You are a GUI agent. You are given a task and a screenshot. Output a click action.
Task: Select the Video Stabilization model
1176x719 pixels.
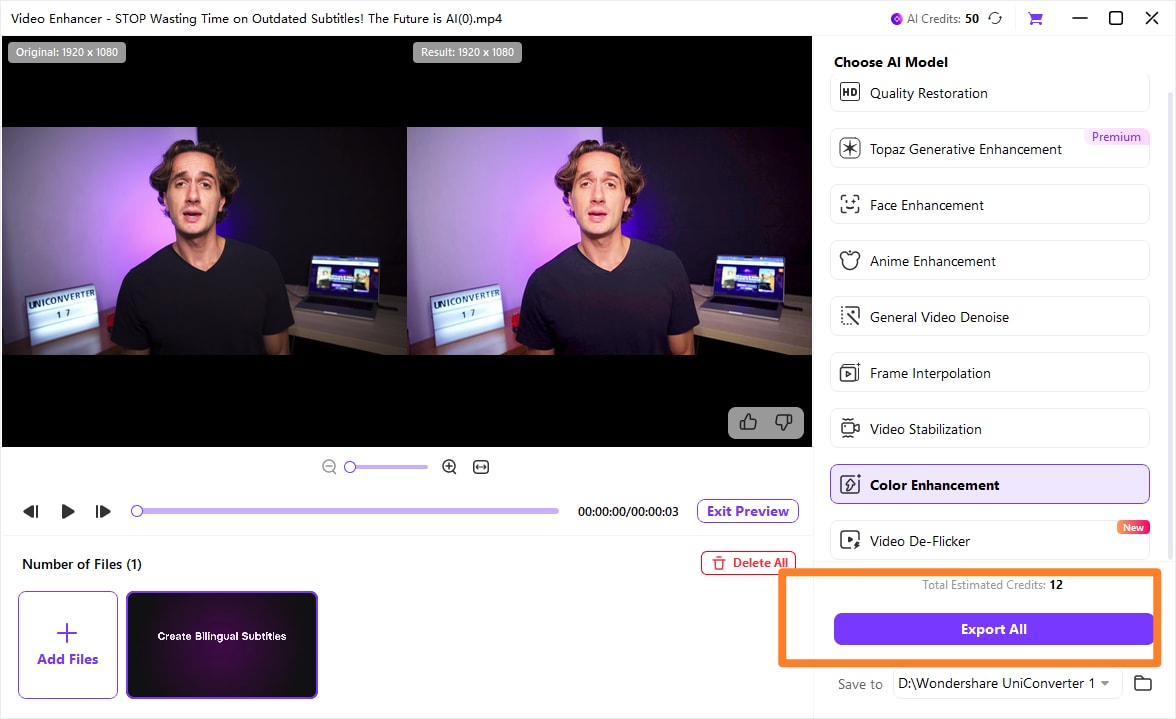[990, 428]
